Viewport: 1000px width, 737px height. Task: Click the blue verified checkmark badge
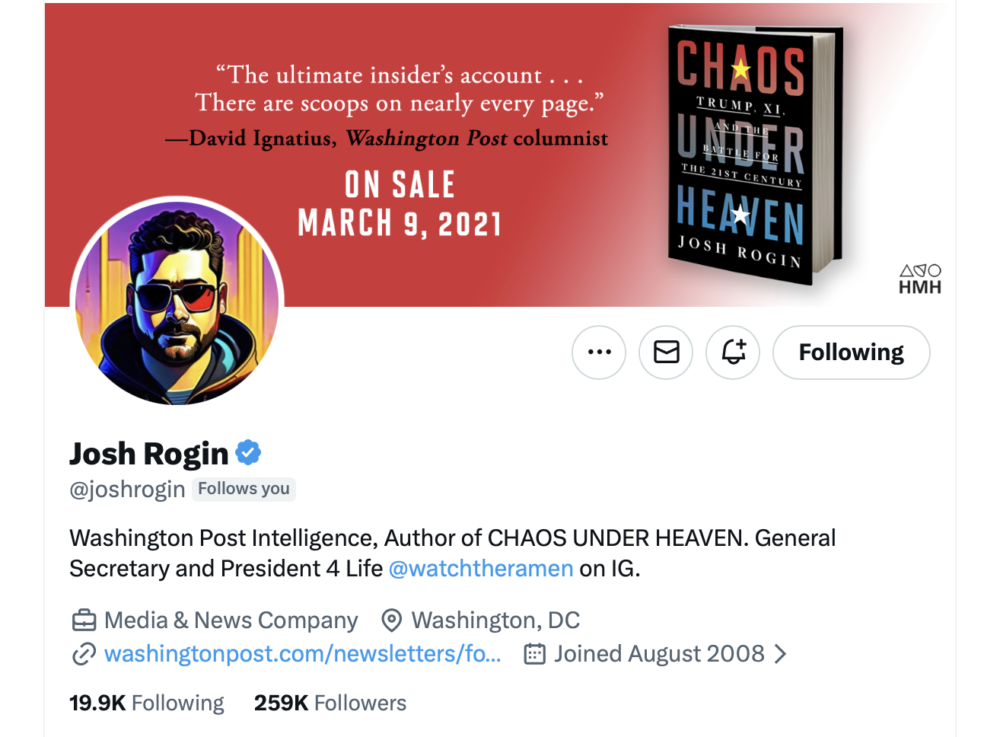[248, 453]
